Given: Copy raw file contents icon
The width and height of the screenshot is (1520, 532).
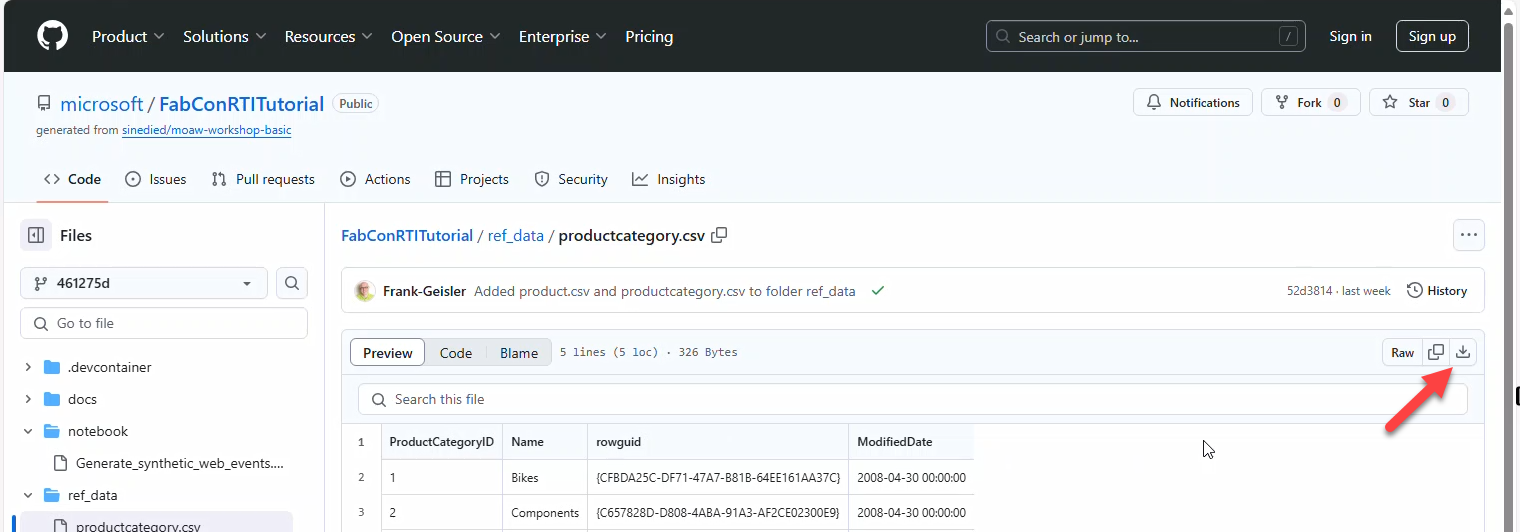Looking at the screenshot, I should (1436, 352).
